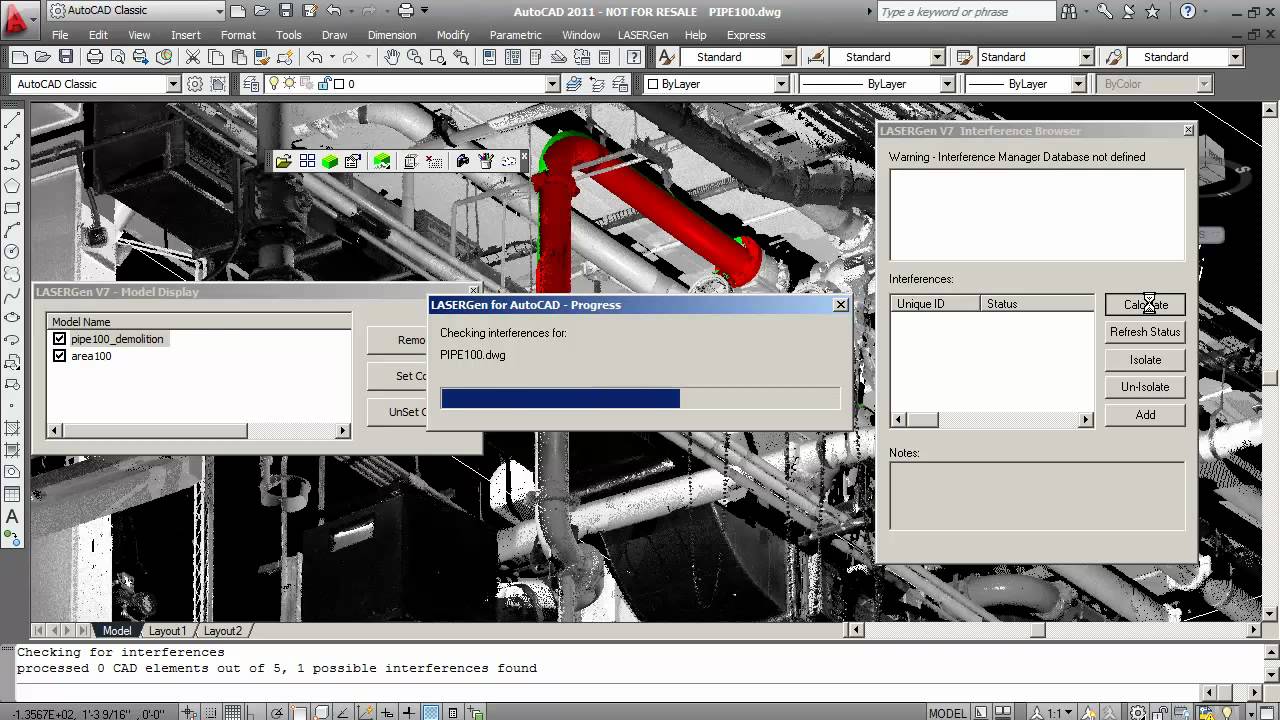
Task: Click the Cut scissors icon
Action: [x=192, y=57]
